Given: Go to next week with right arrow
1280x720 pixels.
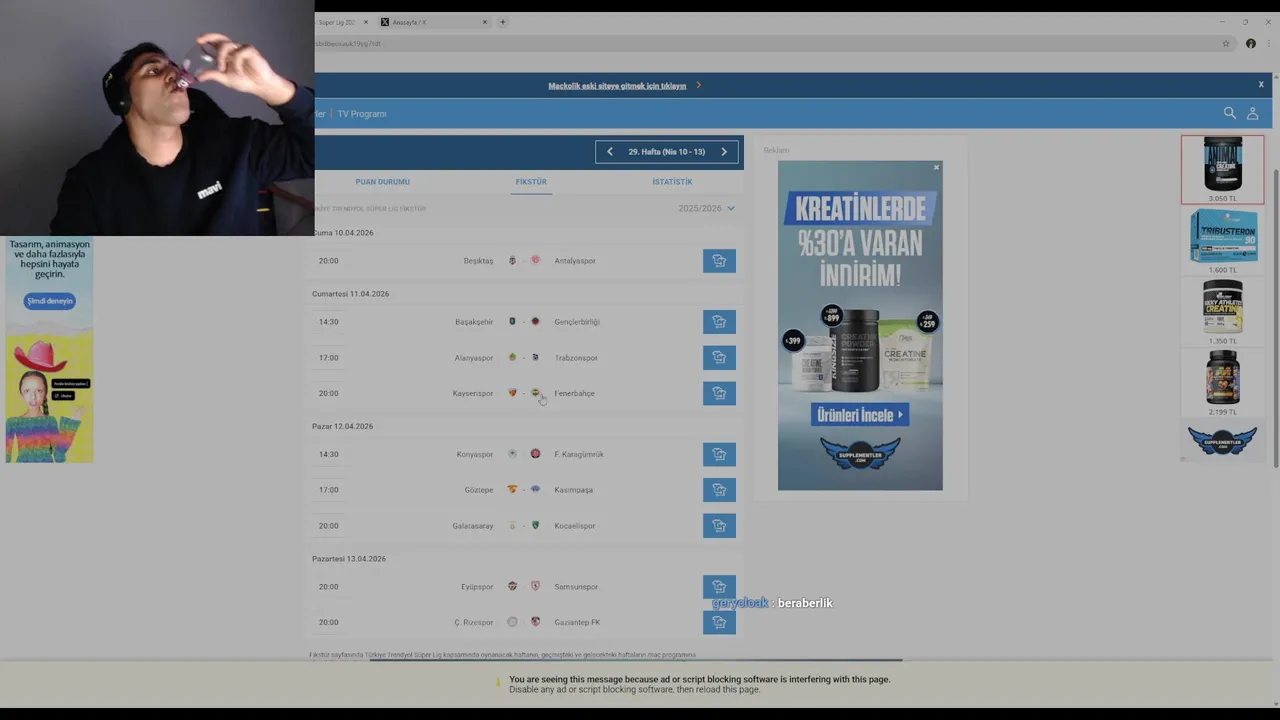Looking at the screenshot, I should pos(724,152).
